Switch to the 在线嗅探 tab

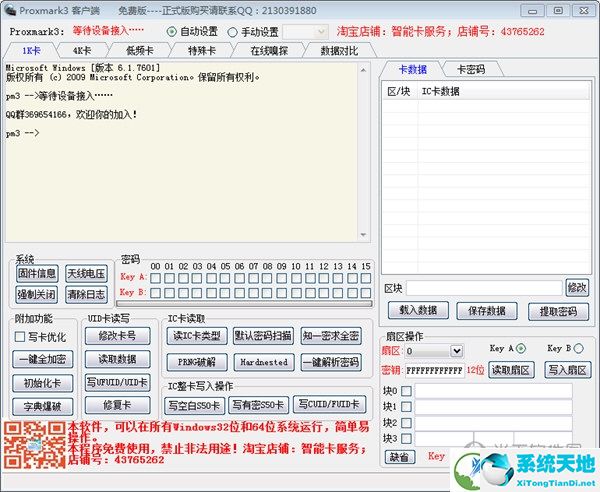pos(269,51)
